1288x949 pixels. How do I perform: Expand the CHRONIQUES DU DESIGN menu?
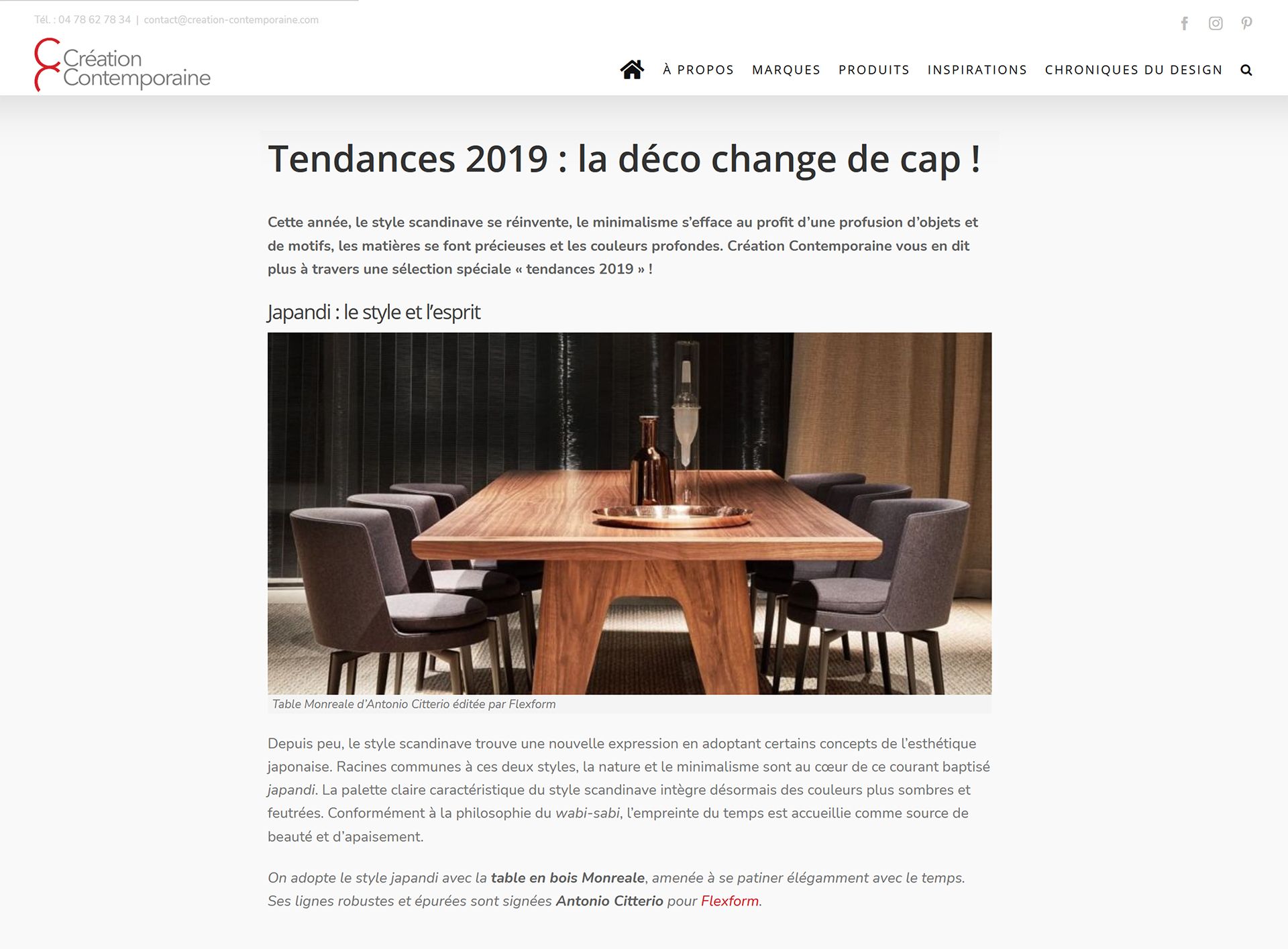point(1134,70)
